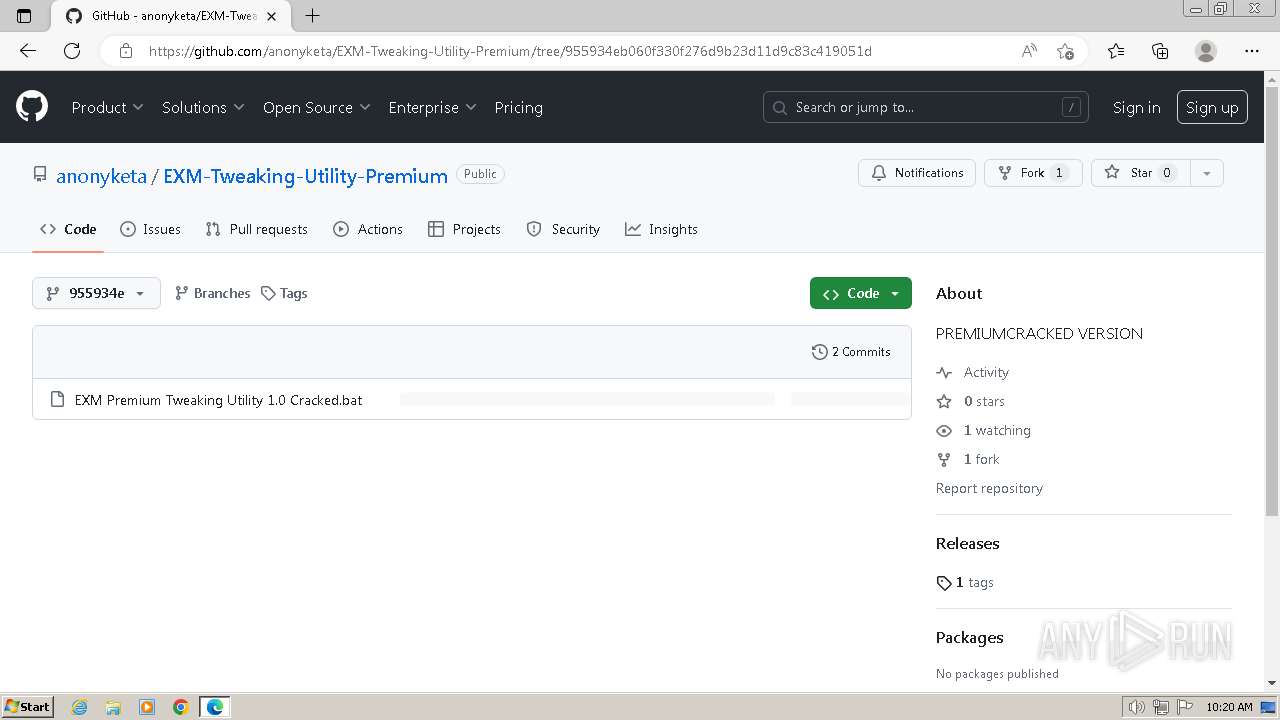This screenshot has width=1280, height=720.
Task: Open the browser Collections icon
Action: pyautogui.click(x=1160, y=51)
